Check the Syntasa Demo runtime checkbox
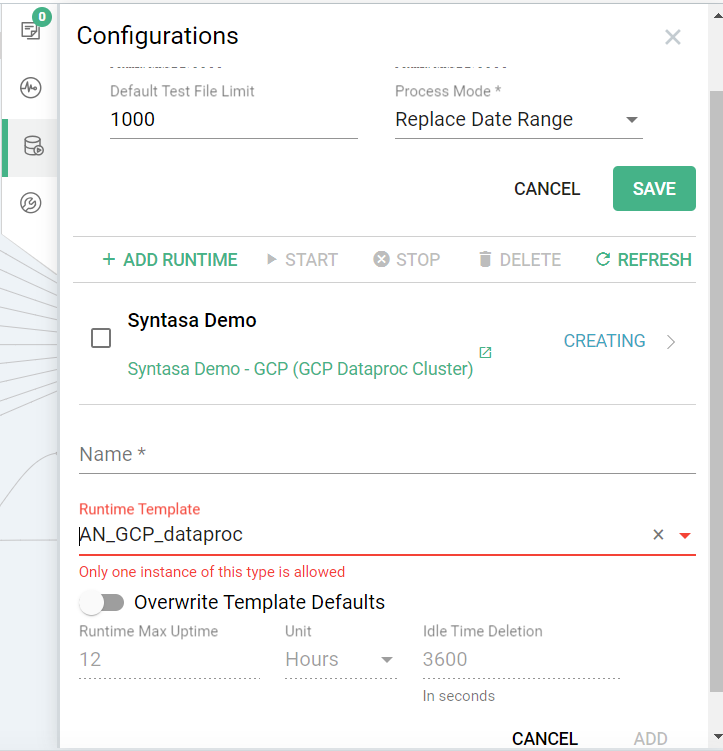 click(101, 339)
